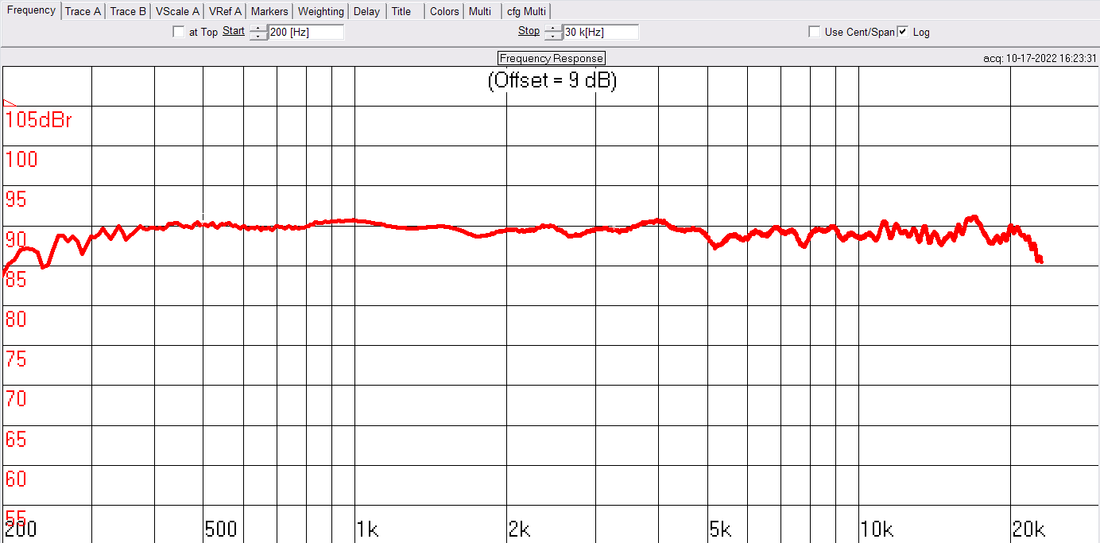The width and height of the screenshot is (1100, 543).
Task: Uncheck the Log scale checkbox
Action: tap(903, 32)
